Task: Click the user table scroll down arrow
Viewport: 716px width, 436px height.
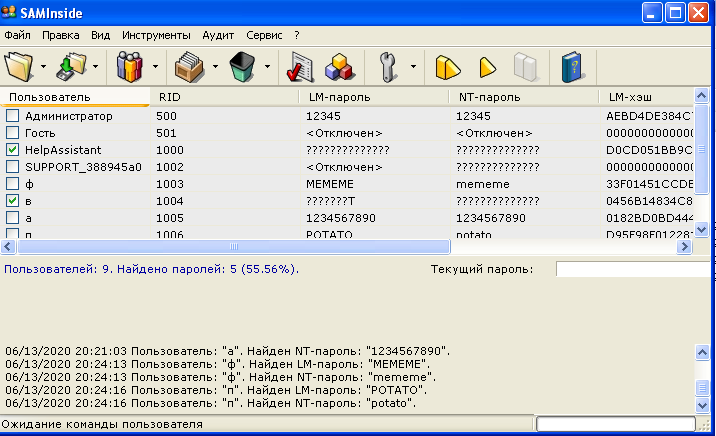Action: tap(701, 229)
